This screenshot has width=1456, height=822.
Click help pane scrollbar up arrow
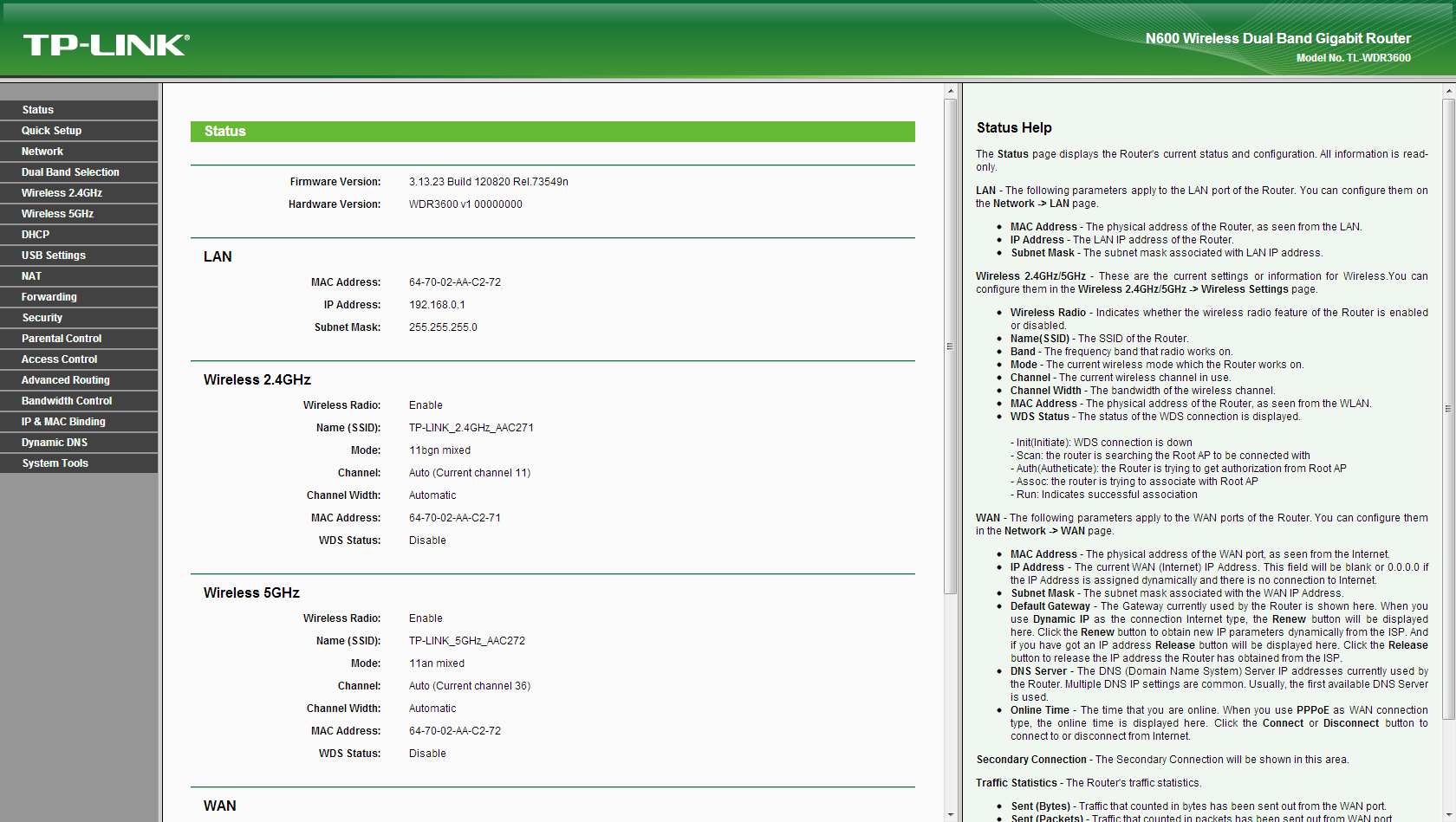pos(1449,90)
